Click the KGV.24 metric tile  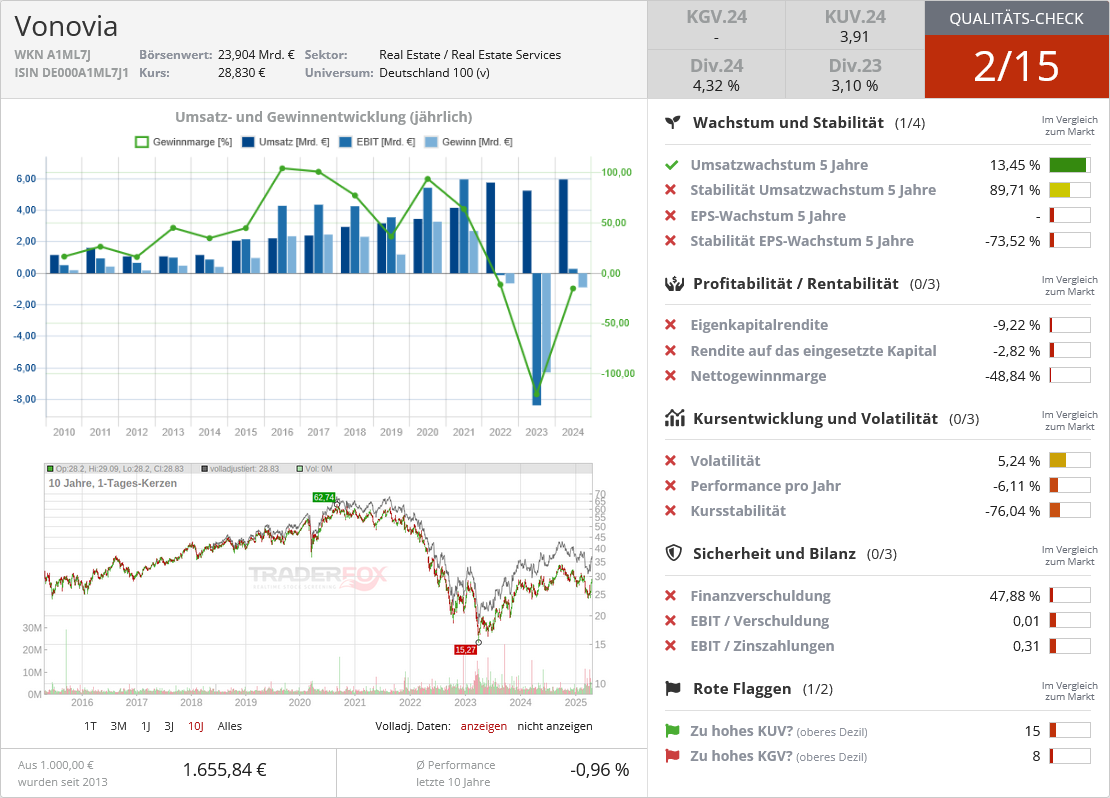coord(716,25)
